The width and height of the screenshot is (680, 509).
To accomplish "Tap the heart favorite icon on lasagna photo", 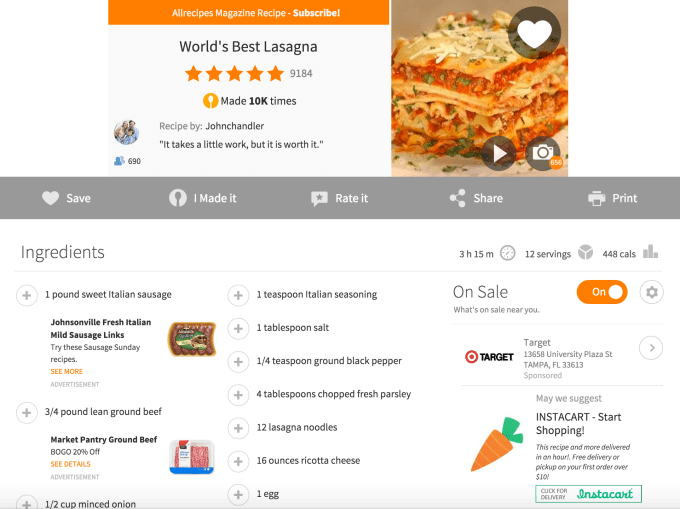I will (x=534, y=33).
